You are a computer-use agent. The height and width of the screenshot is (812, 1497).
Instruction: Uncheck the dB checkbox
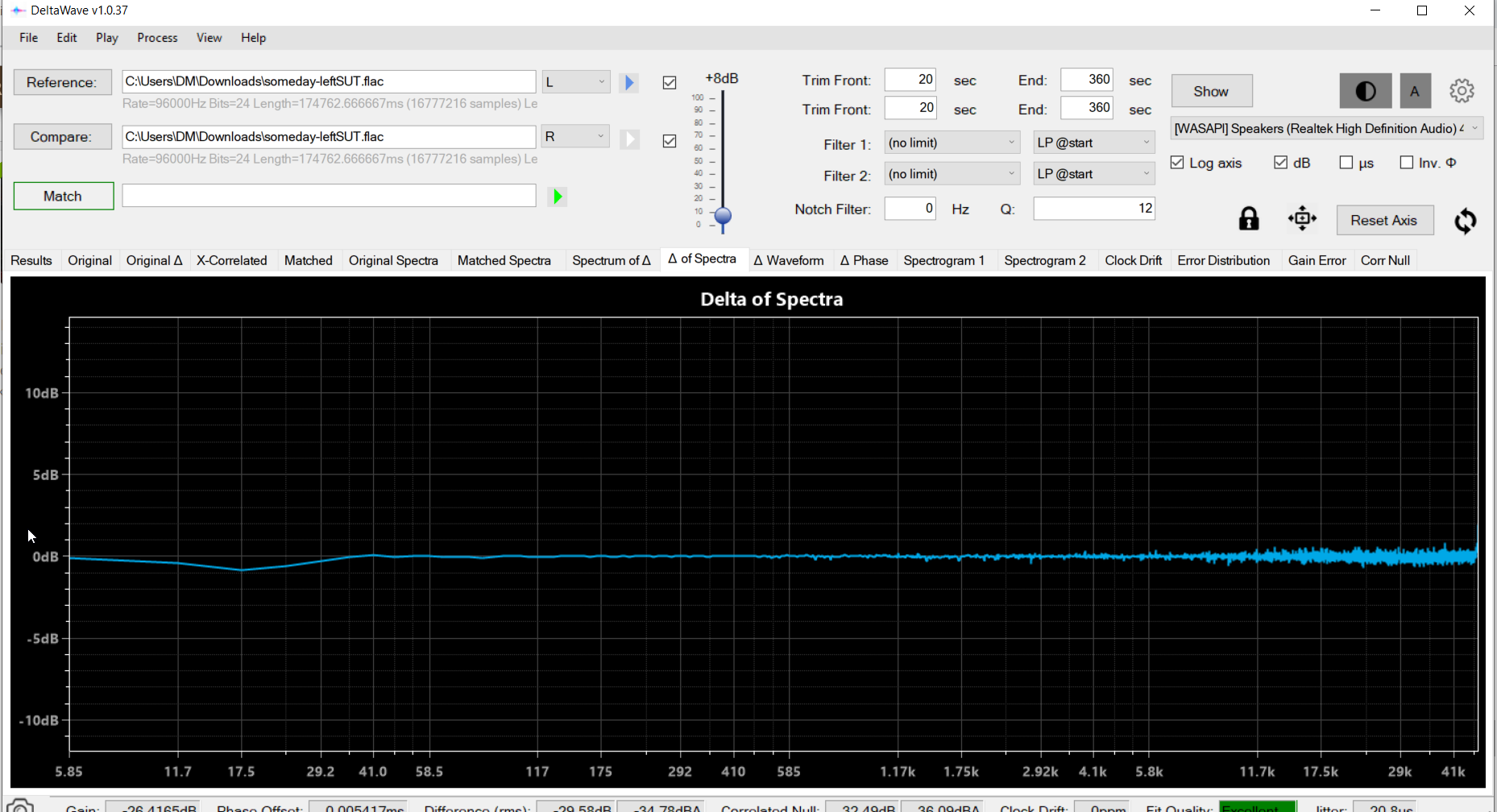click(x=1280, y=163)
